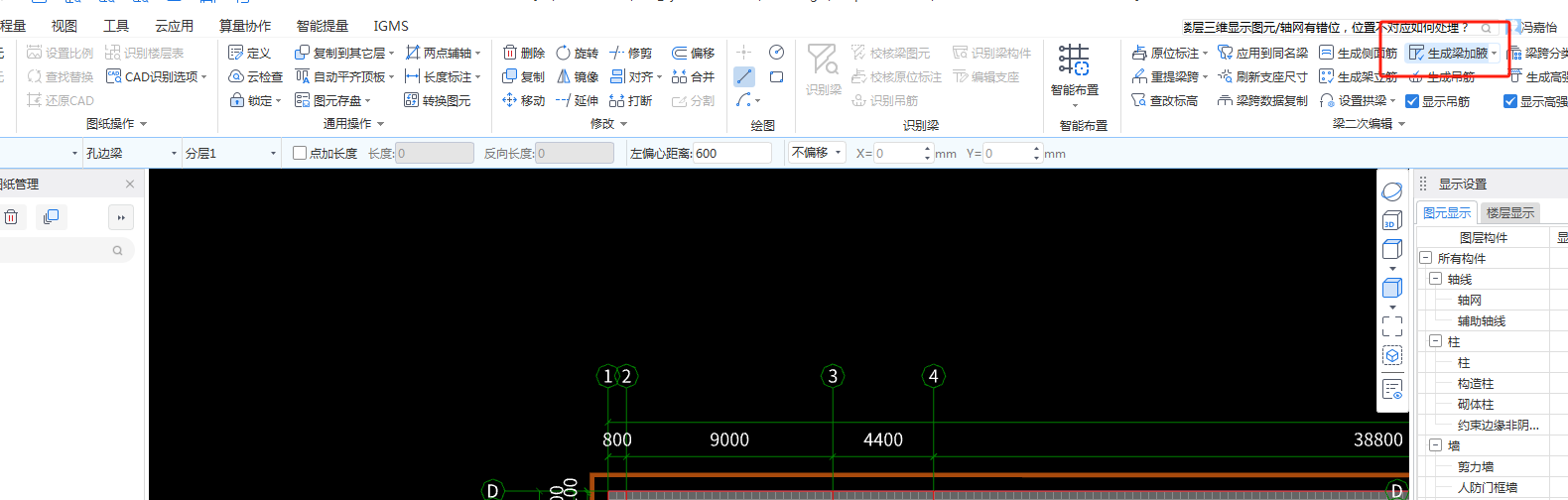Select the 复制 (Copy) tool

pyautogui.click(x=523, y=76)
